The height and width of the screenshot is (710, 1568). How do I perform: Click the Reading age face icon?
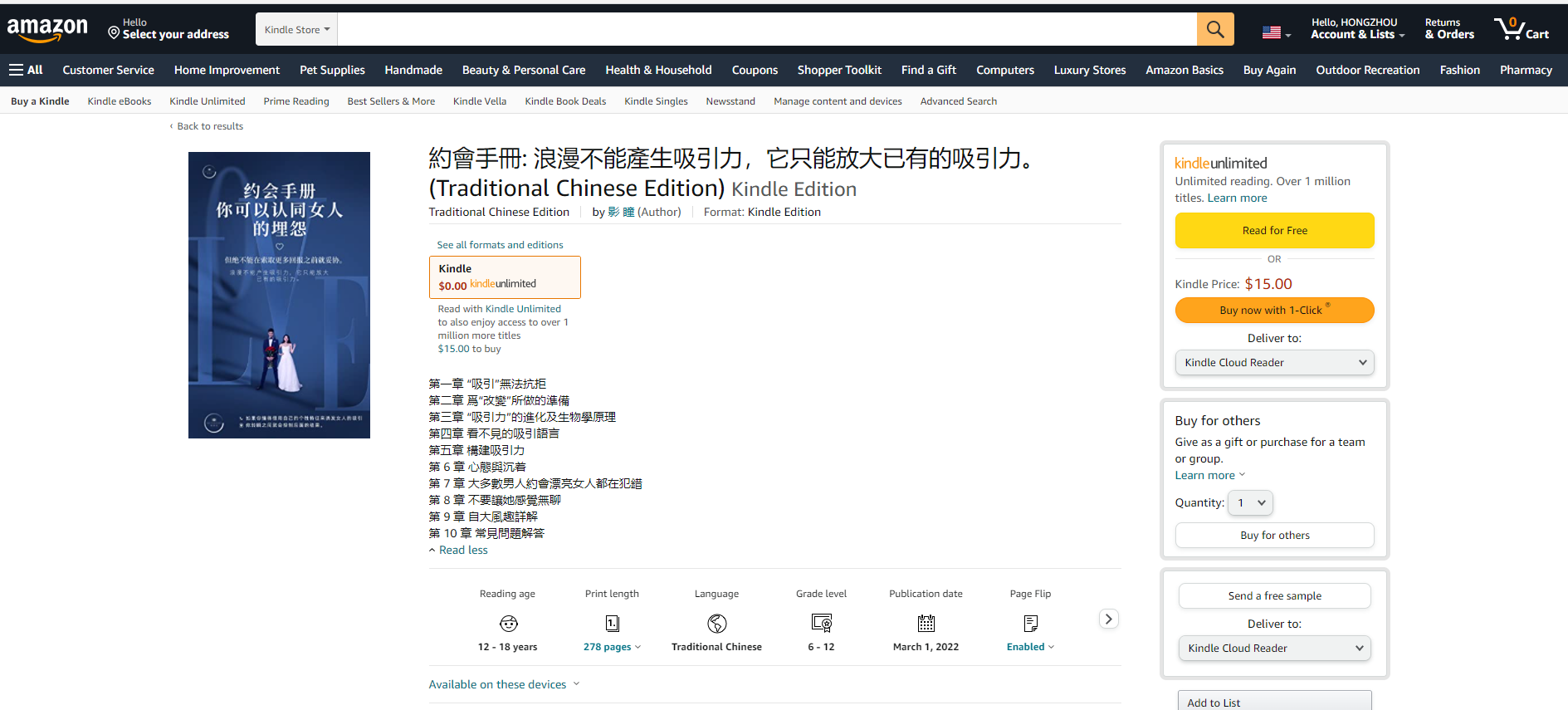pyautogui.click(x=508, y=623)
